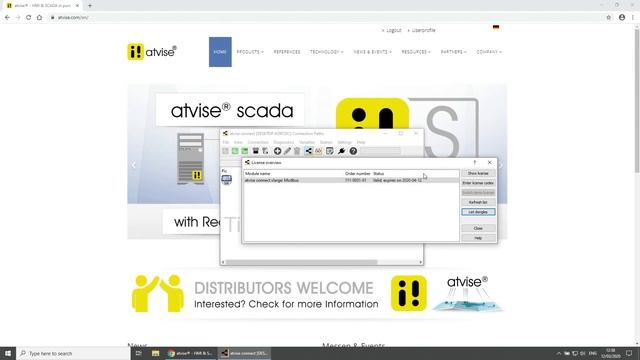This screenshot has height=360, width=640.
Task: Click the trash delete icon in atvise connect toolbar
Action: pos(297,151)
